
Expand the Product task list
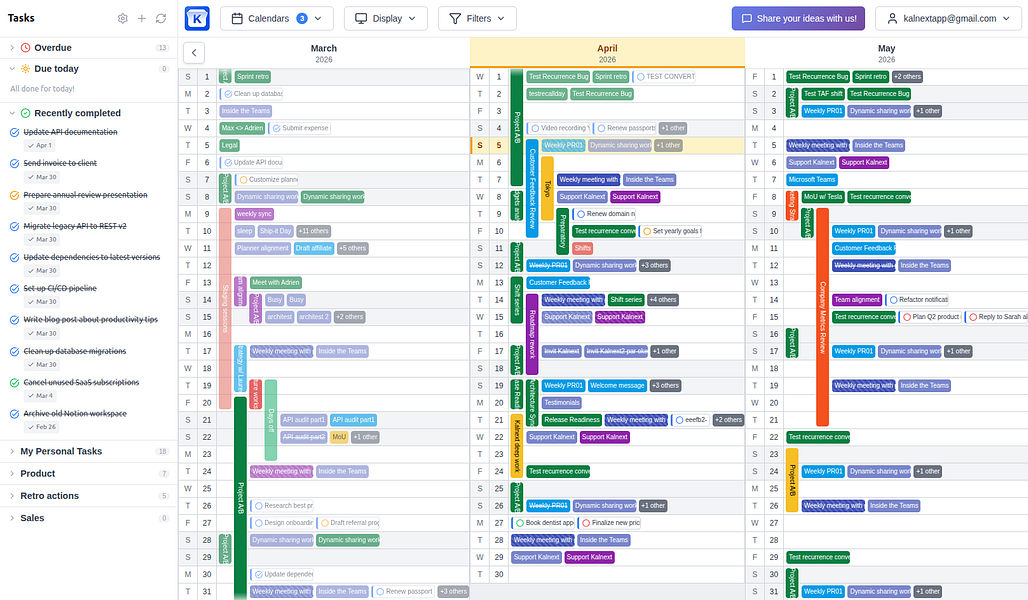point(12,473)
